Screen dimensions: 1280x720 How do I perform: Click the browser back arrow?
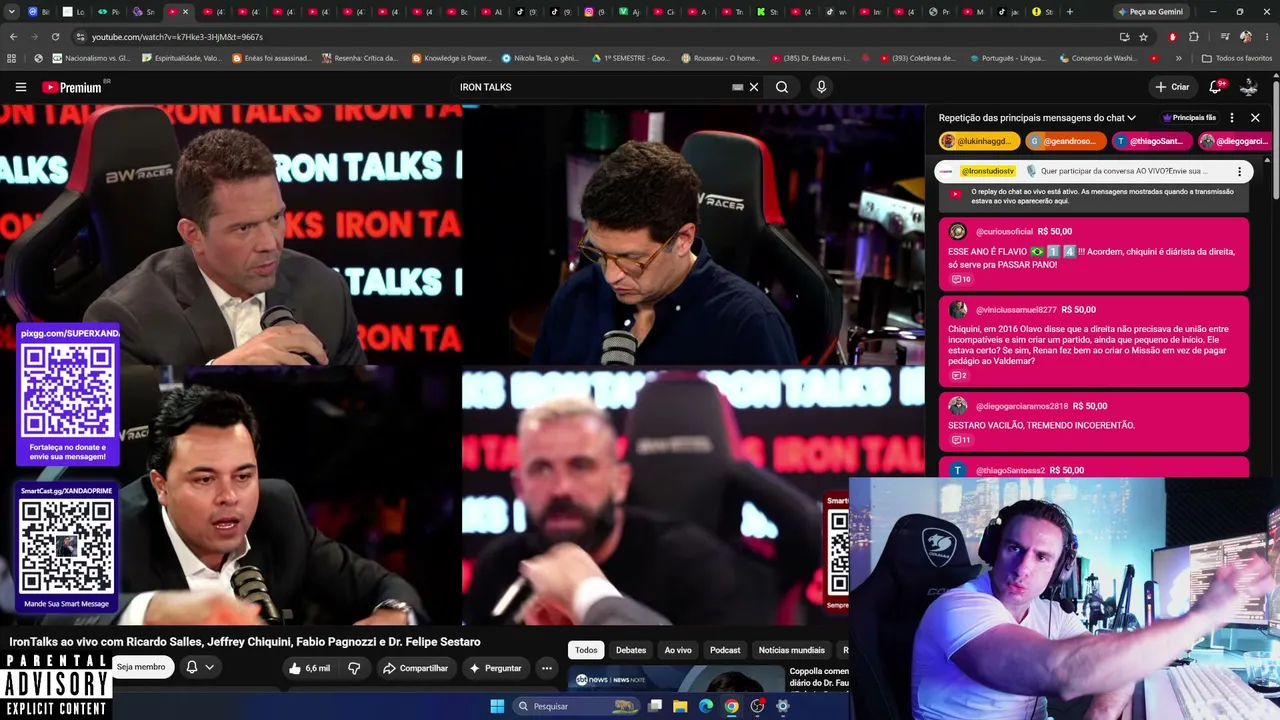click(13, 37)
